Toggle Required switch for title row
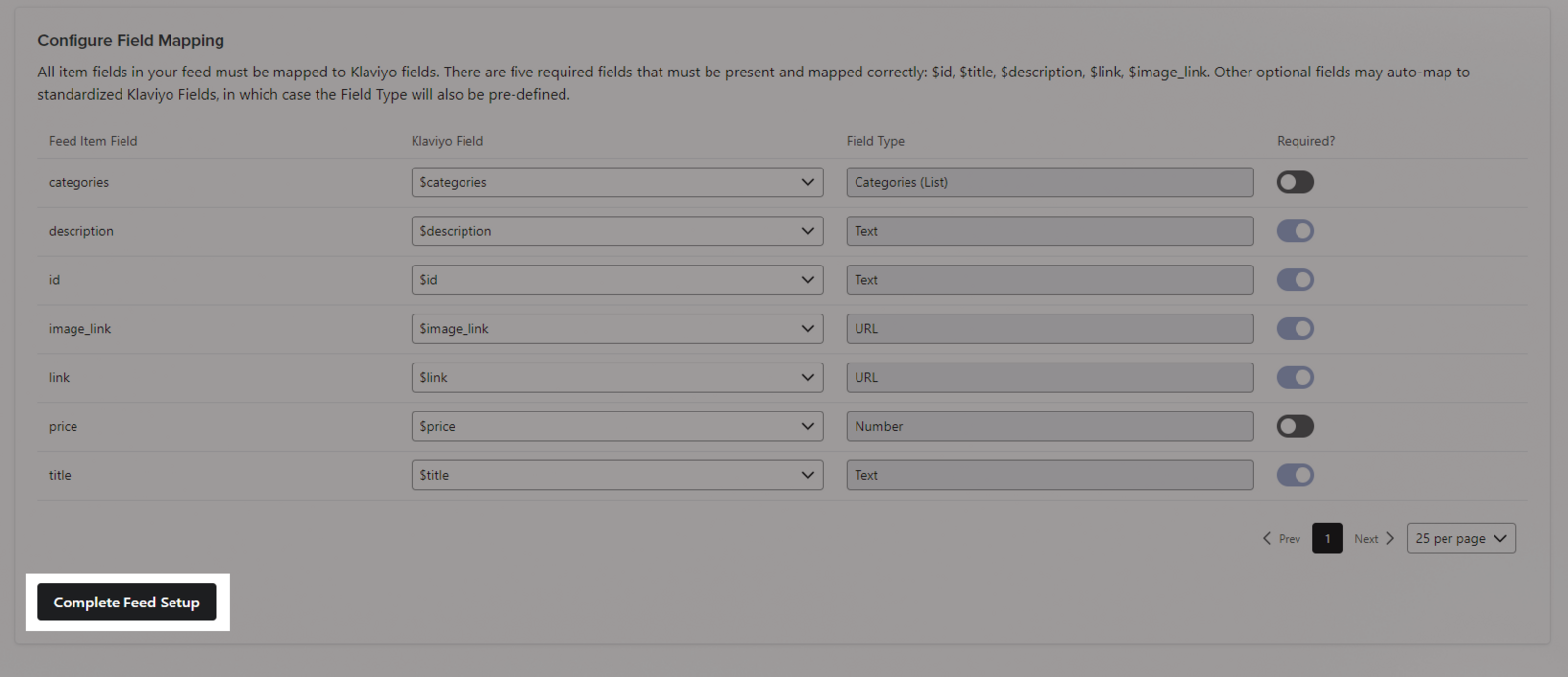This screenshot has height=677, width=1568. tap(1295, 475)
